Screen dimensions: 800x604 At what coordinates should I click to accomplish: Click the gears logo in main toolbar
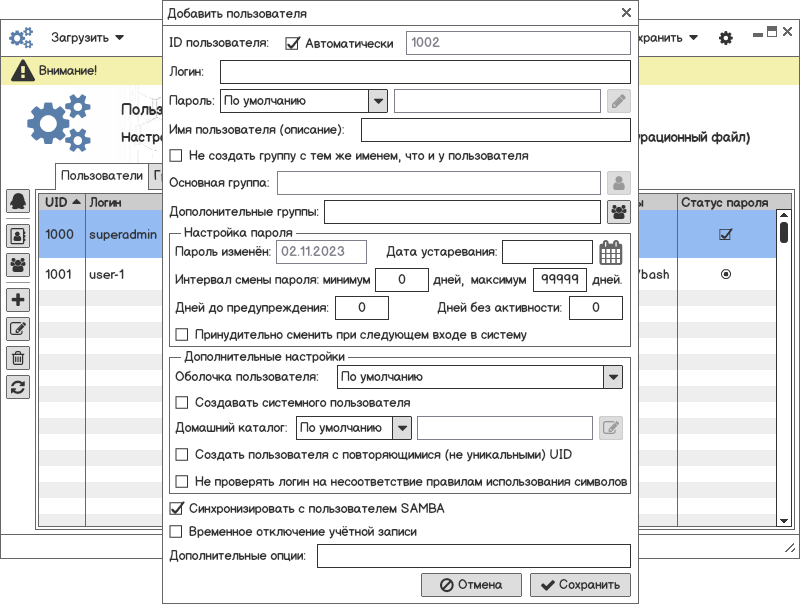tap(21, 37)
